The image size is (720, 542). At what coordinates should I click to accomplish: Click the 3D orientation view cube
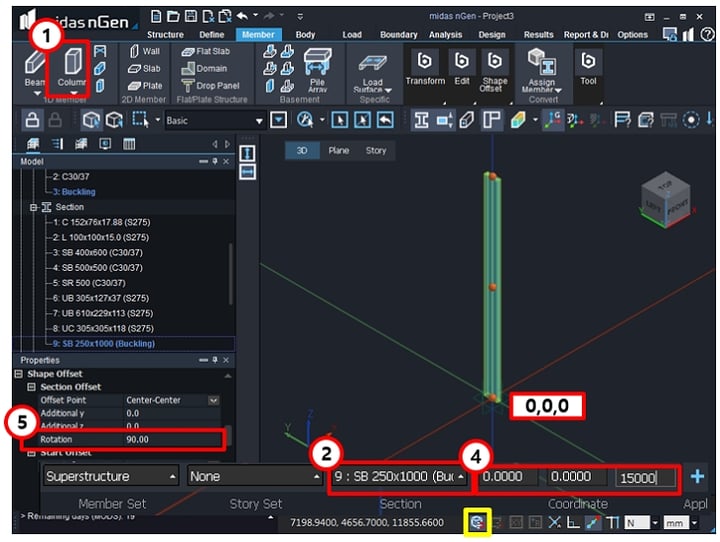pos(666,200)
